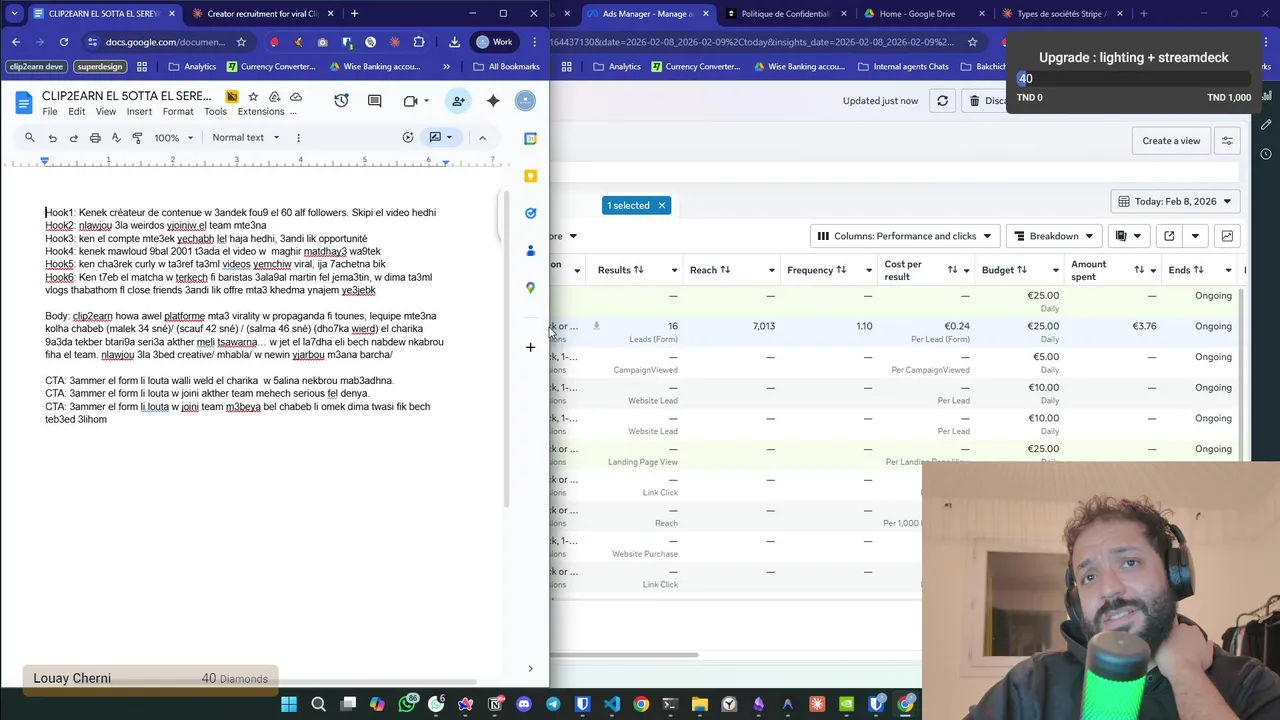The image size is (1280, 720).
Task: Open Move document folder icon
Action: tap(274, 97)
